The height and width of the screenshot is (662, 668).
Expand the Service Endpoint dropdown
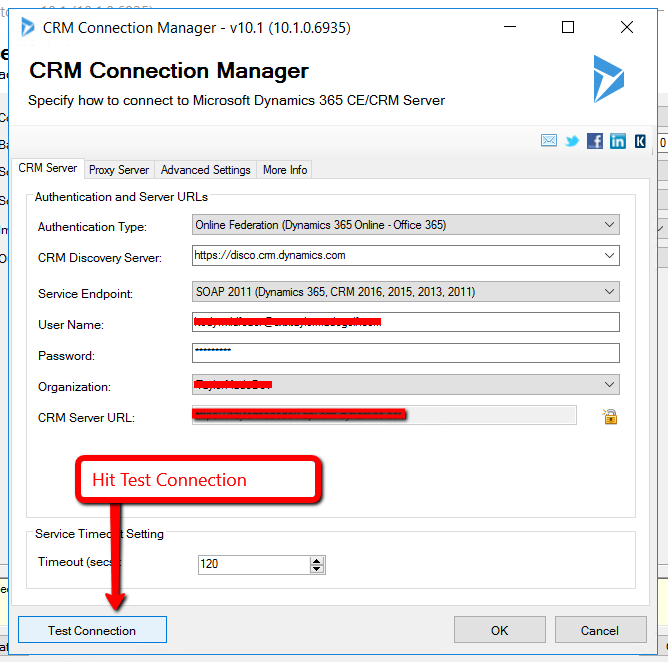click(x=609, y=292)
